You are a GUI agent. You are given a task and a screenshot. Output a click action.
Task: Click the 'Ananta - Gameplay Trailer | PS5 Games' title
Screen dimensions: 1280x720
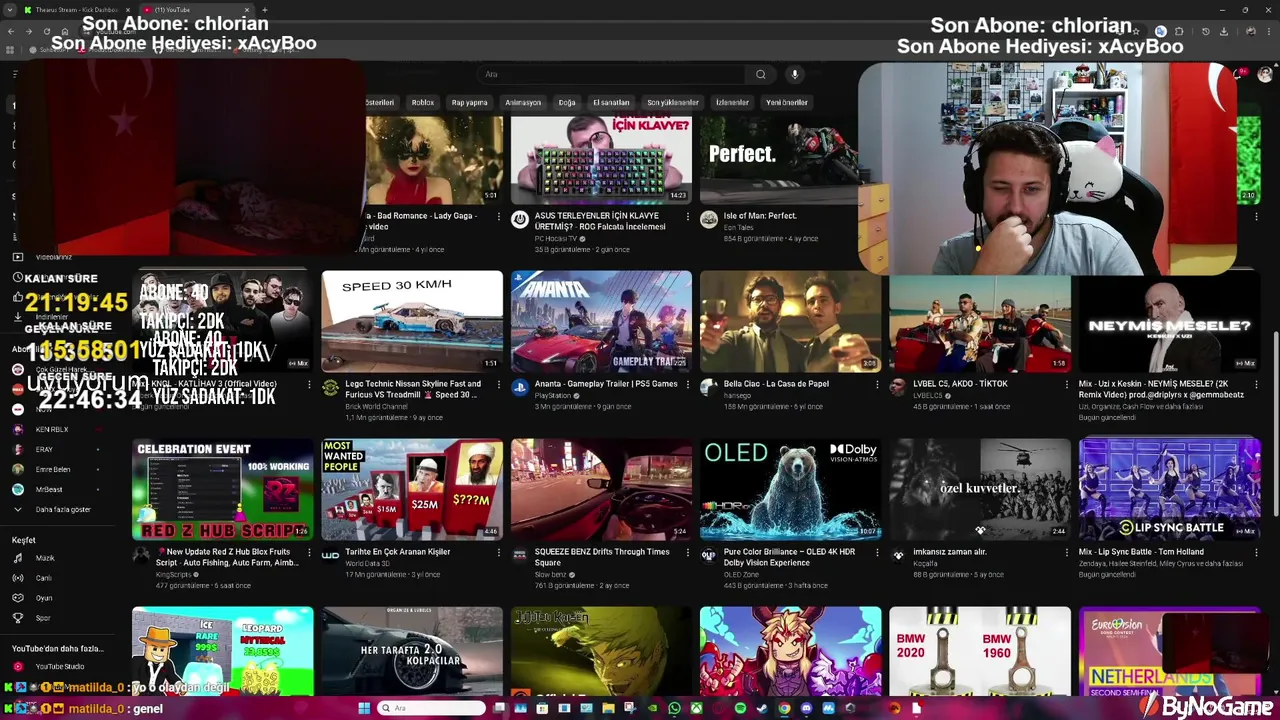606,384
